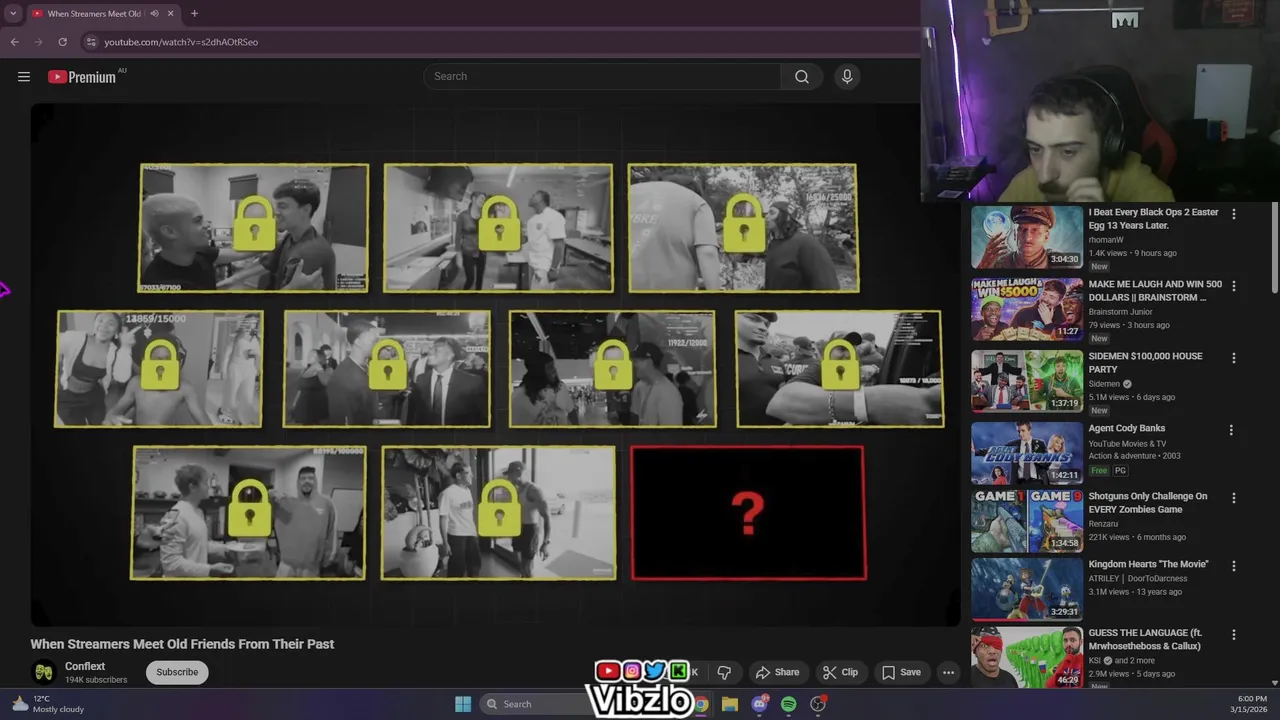Dislike the video with thumbs-down button
Image resolution: width=1280 pixels, height=720 pixels.
[724, 673]
